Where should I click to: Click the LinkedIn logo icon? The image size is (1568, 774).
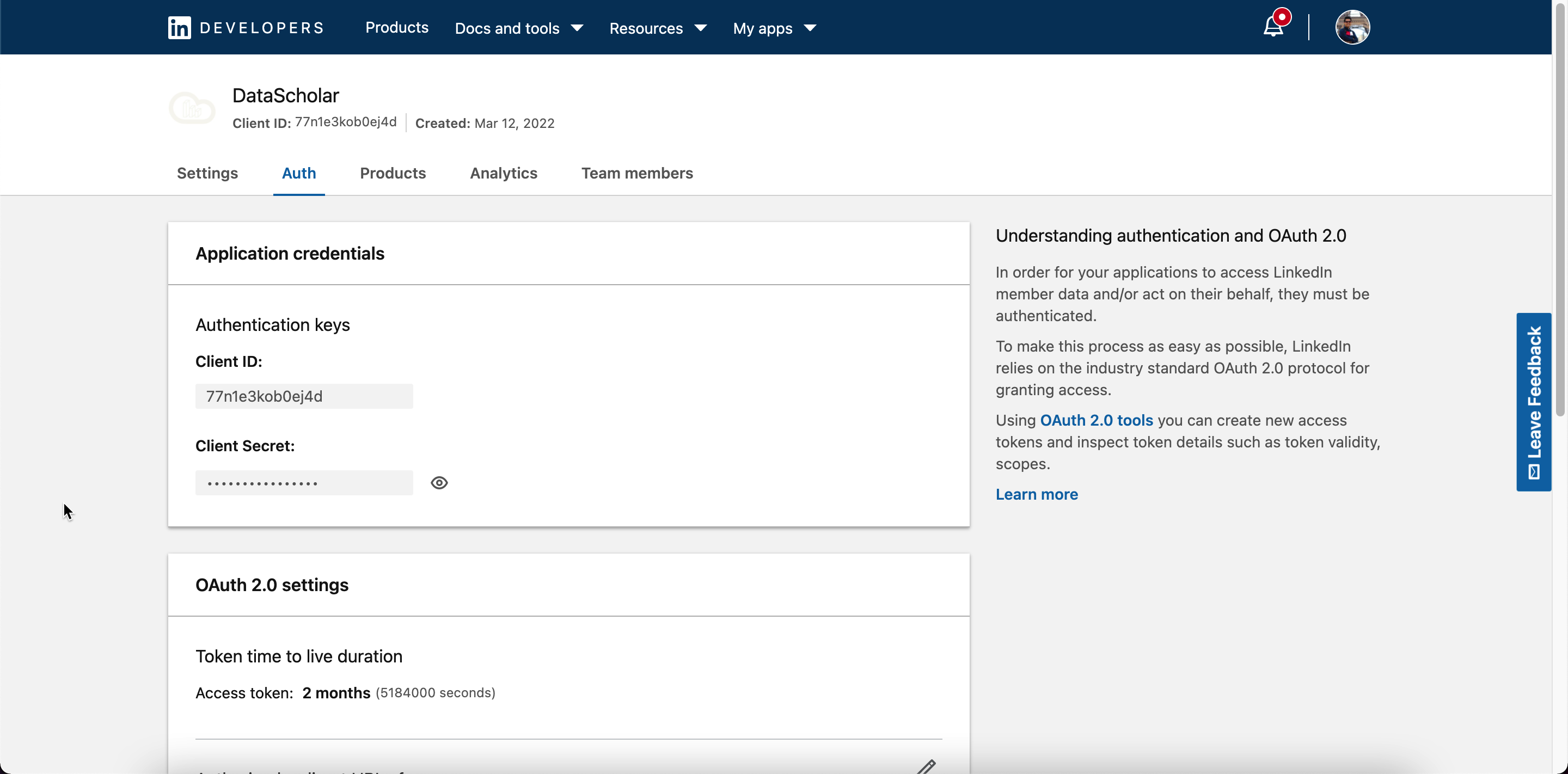pos(179,27)
